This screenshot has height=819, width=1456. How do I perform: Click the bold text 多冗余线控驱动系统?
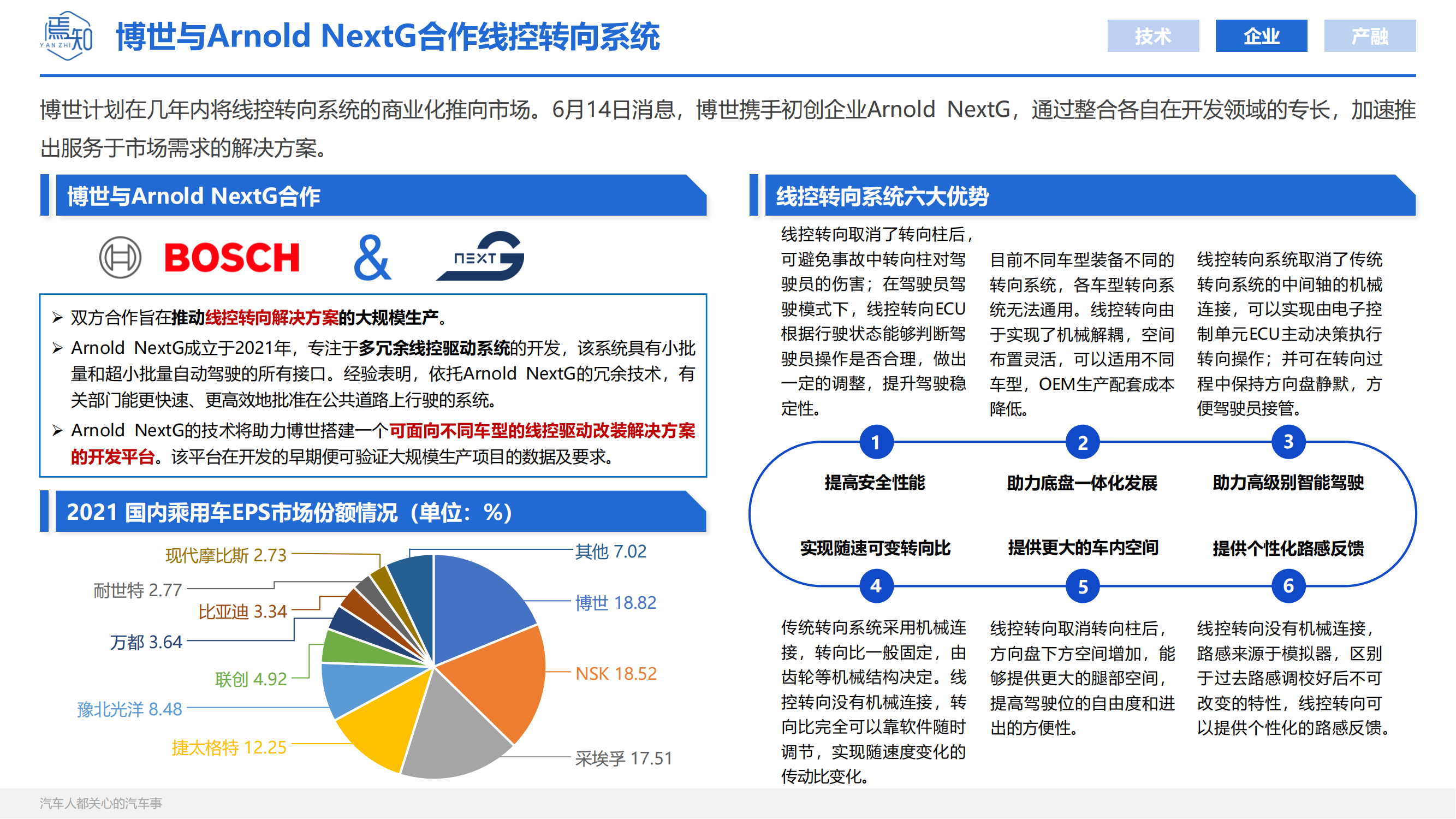click(x=434, y=348)
